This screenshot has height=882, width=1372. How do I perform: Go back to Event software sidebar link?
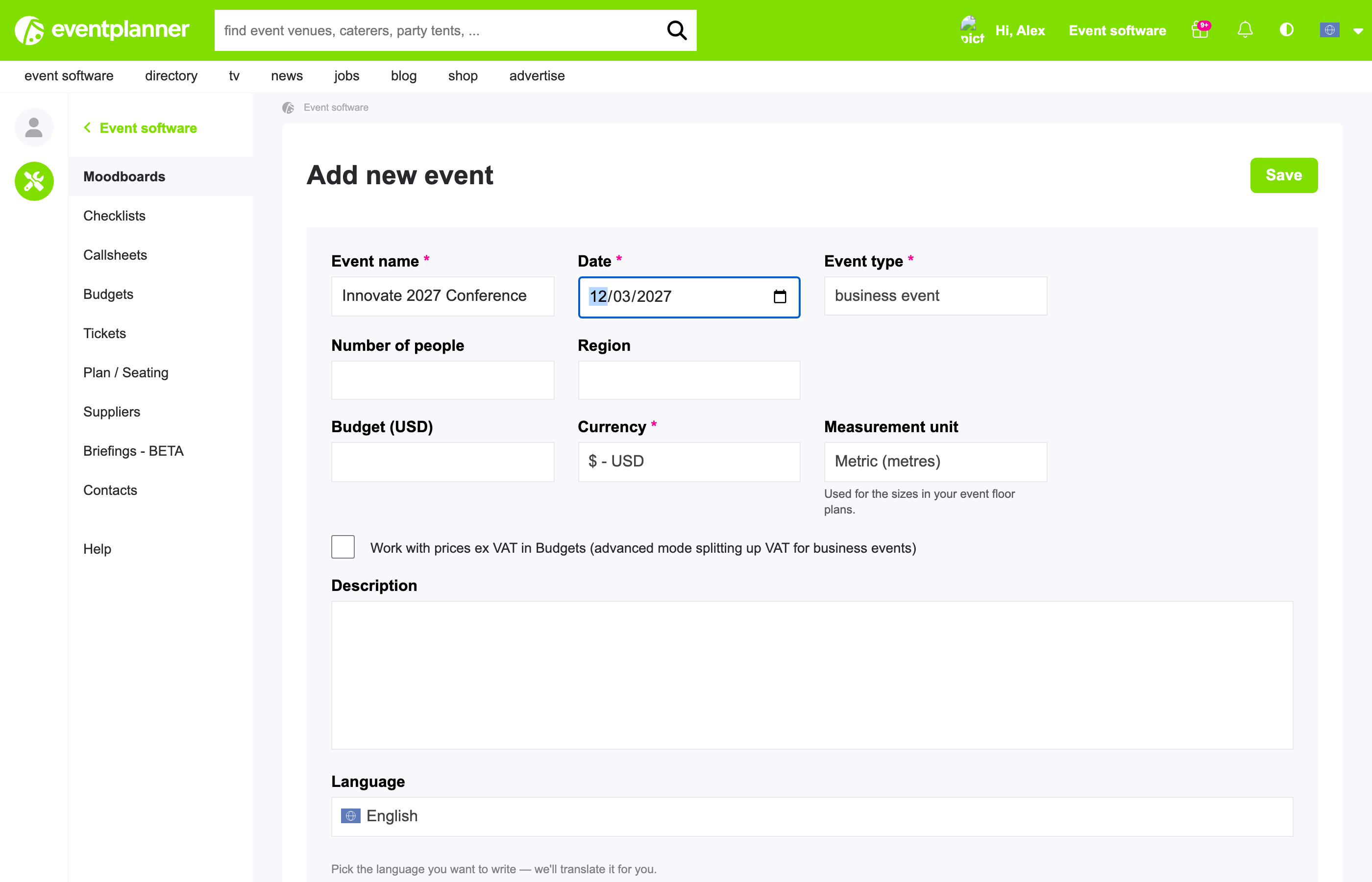pos(148,128)
